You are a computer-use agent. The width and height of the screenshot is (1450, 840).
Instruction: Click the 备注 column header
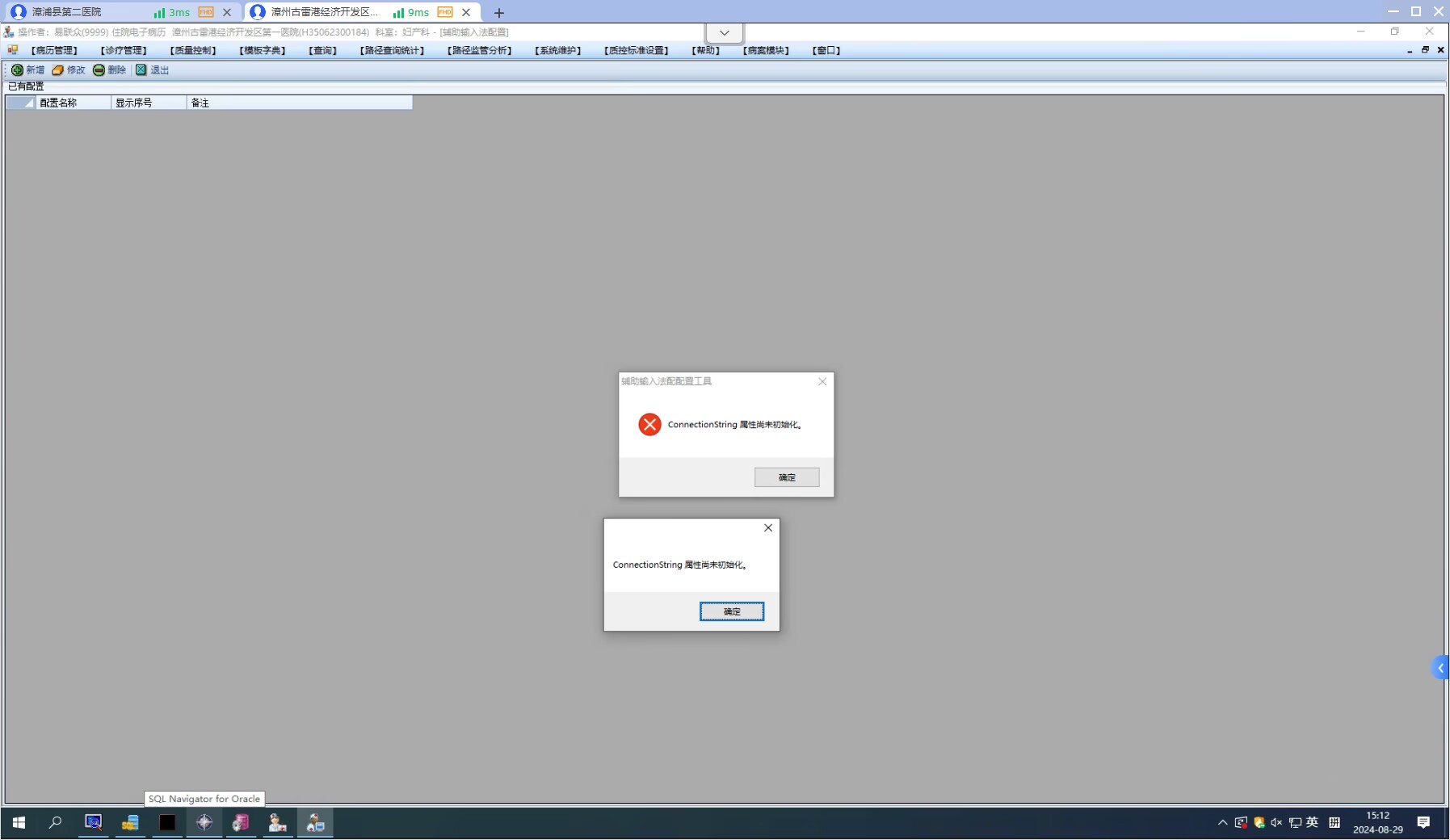point(300,103)
